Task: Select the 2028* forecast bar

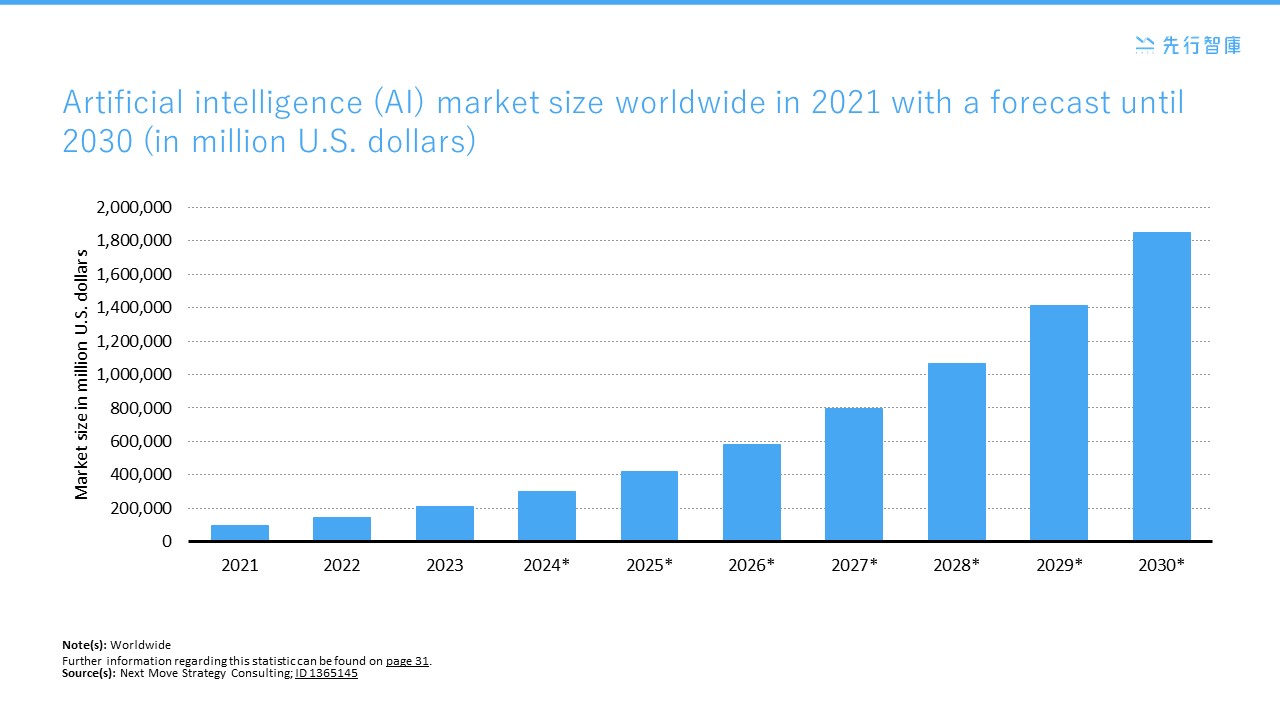Action: coord(957,452)
